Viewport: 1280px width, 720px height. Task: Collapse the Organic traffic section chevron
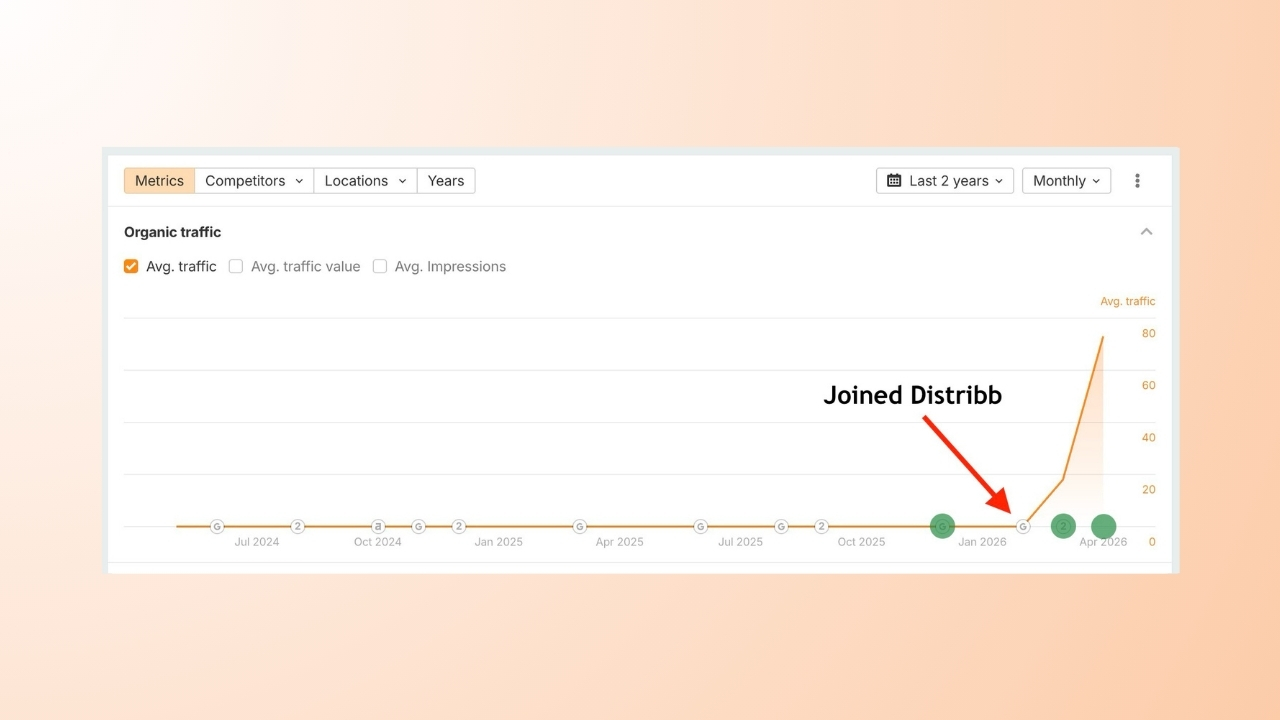[1146, 232]
